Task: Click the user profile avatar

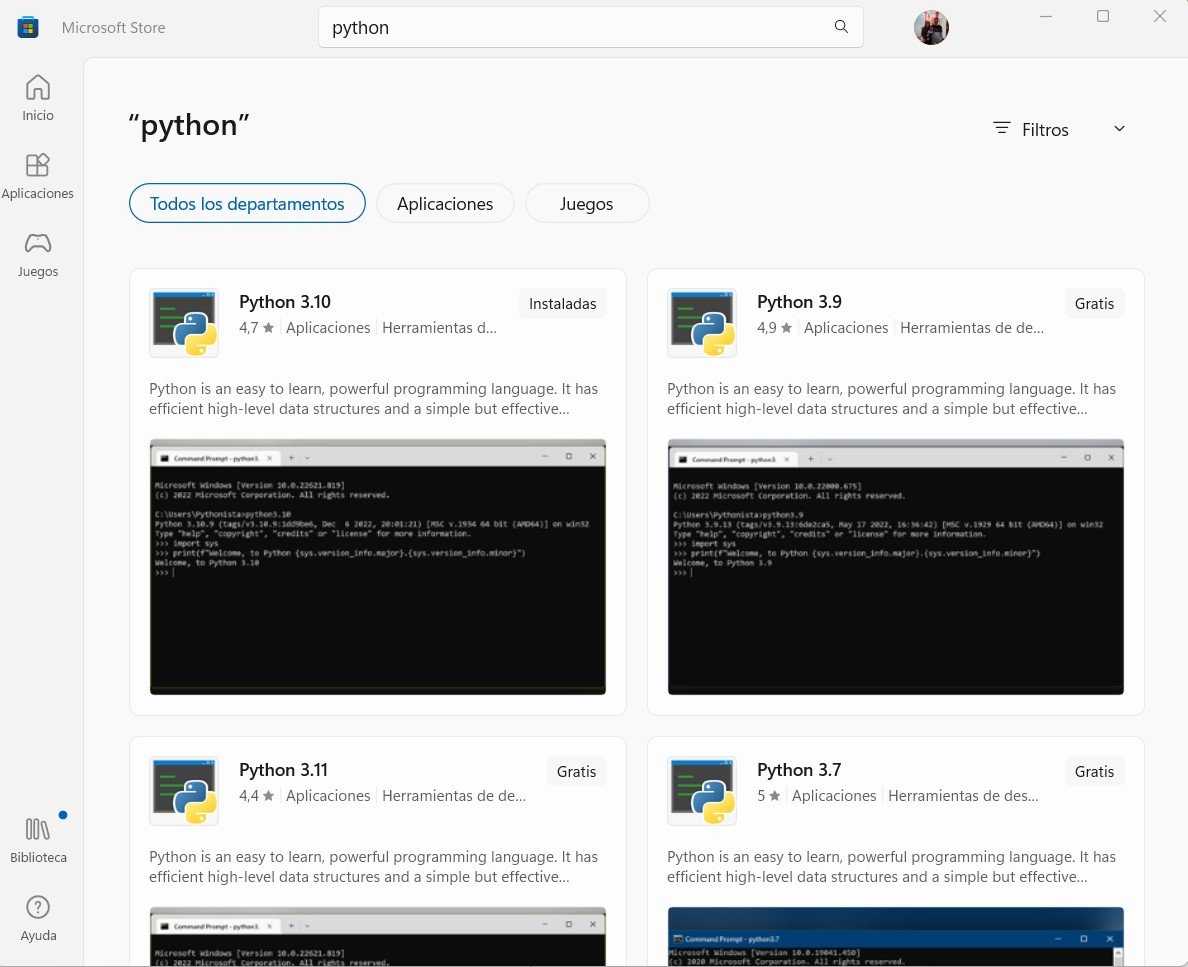Action: (x=931, y=27)
